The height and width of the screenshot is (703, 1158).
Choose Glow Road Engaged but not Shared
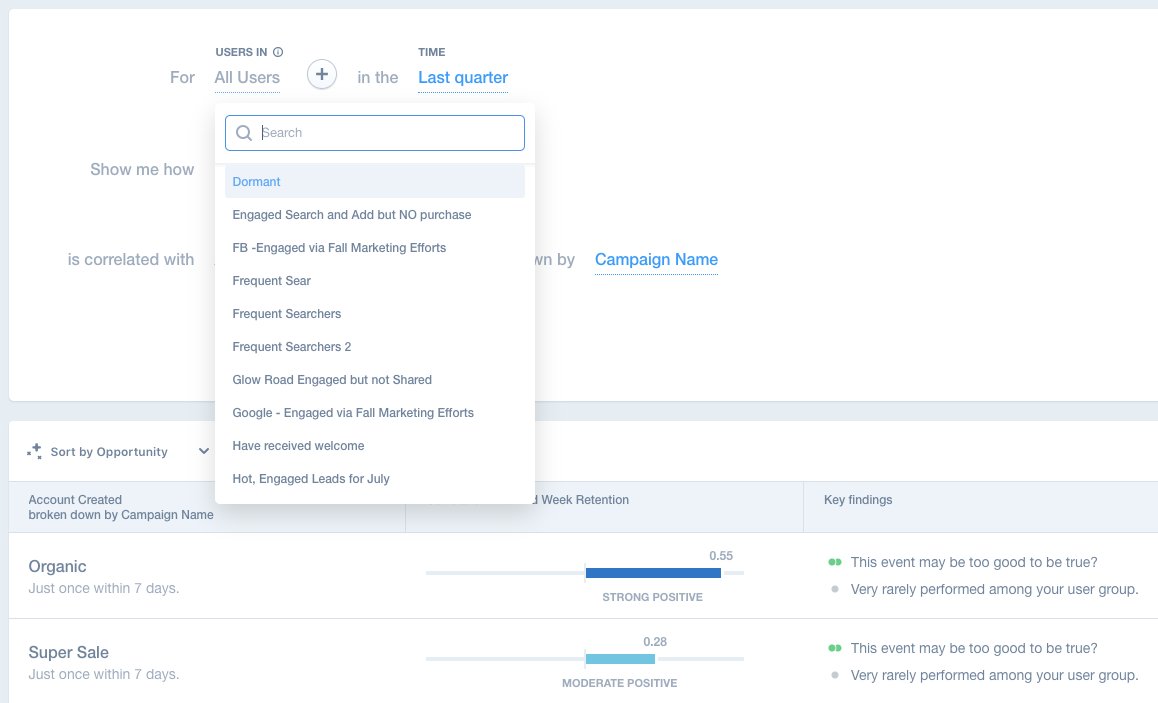click(331, 379)
